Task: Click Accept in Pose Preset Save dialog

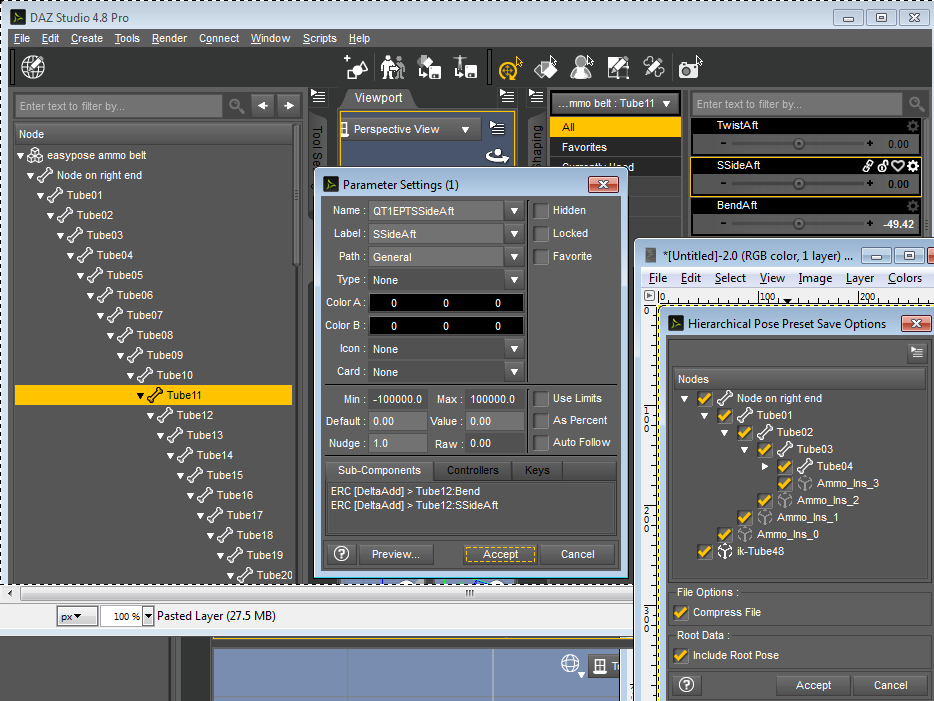Action: tap(813, 686)
